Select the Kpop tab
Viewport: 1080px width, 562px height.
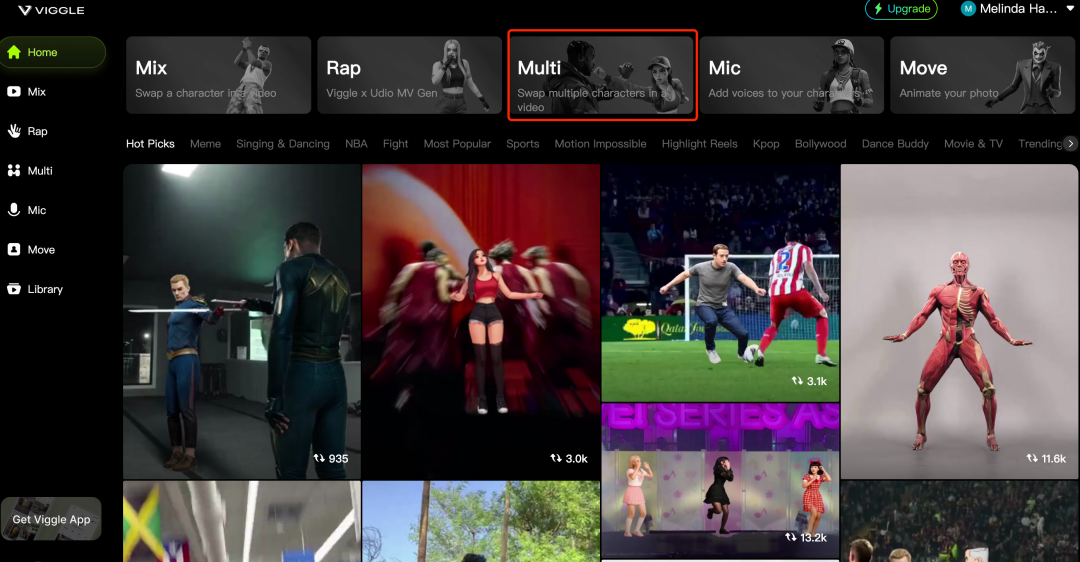[766, 143]
